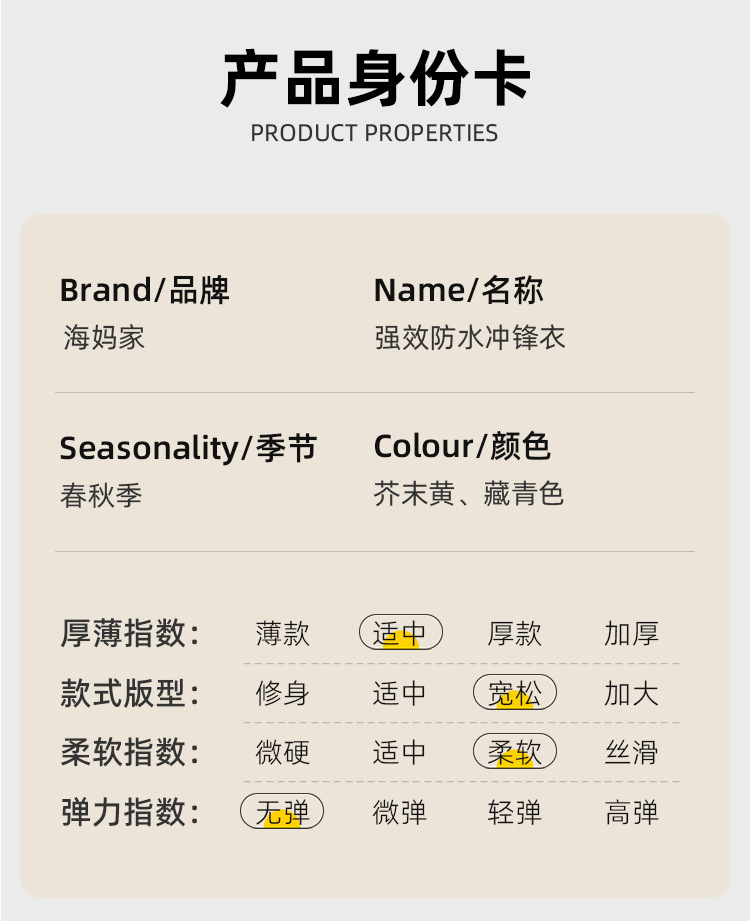Click the colour value 芥末黄、藏青色
Screen dimensions: 750x921
[469, 494]
